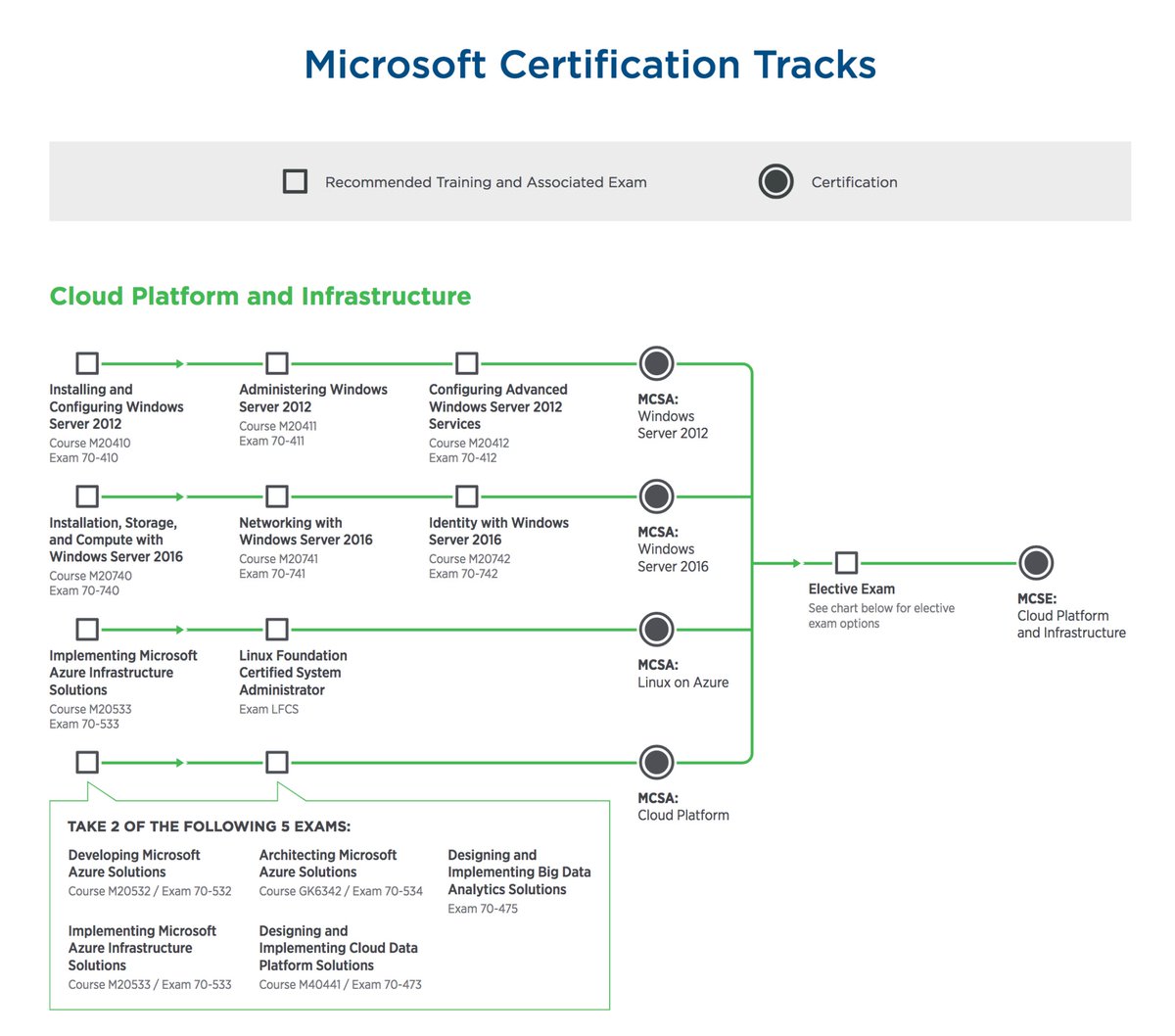Click the MCSA Linux on Azure label
This screenshot has width=1175, height=1036.
coord(682,674)
